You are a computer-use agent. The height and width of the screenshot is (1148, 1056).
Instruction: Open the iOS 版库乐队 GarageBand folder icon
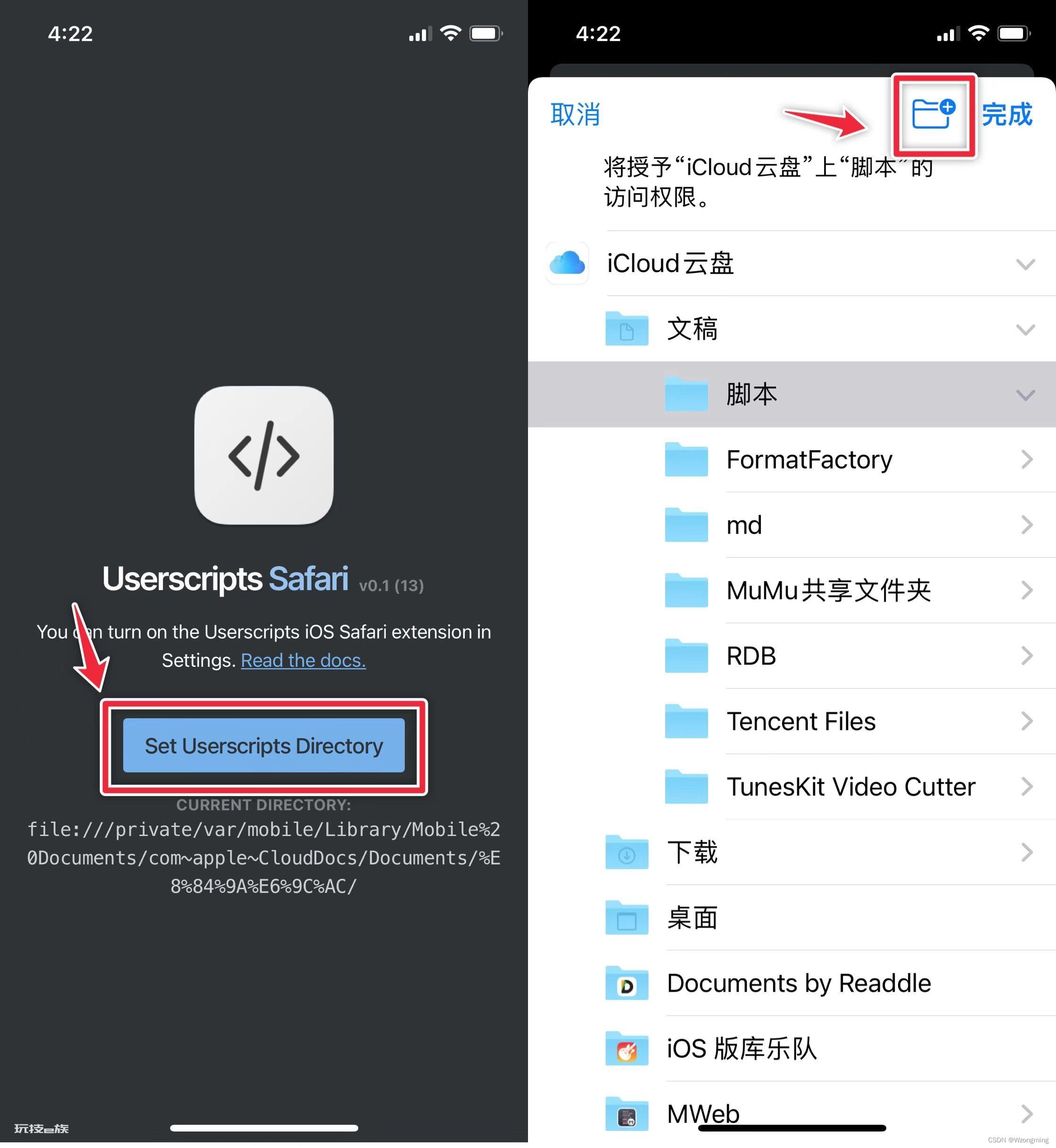coord(626,1049)
